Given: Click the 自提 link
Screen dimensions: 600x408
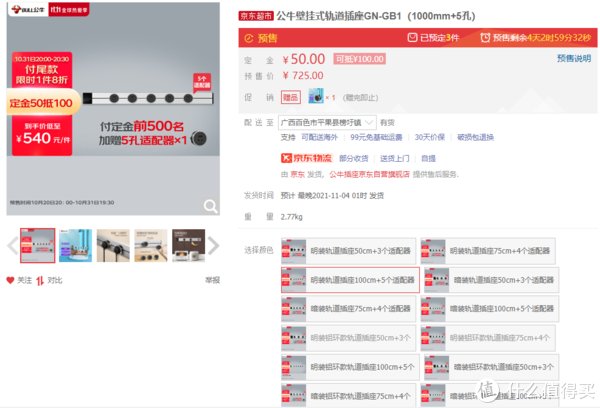Looking at the screenshot, I should [428, 158].
